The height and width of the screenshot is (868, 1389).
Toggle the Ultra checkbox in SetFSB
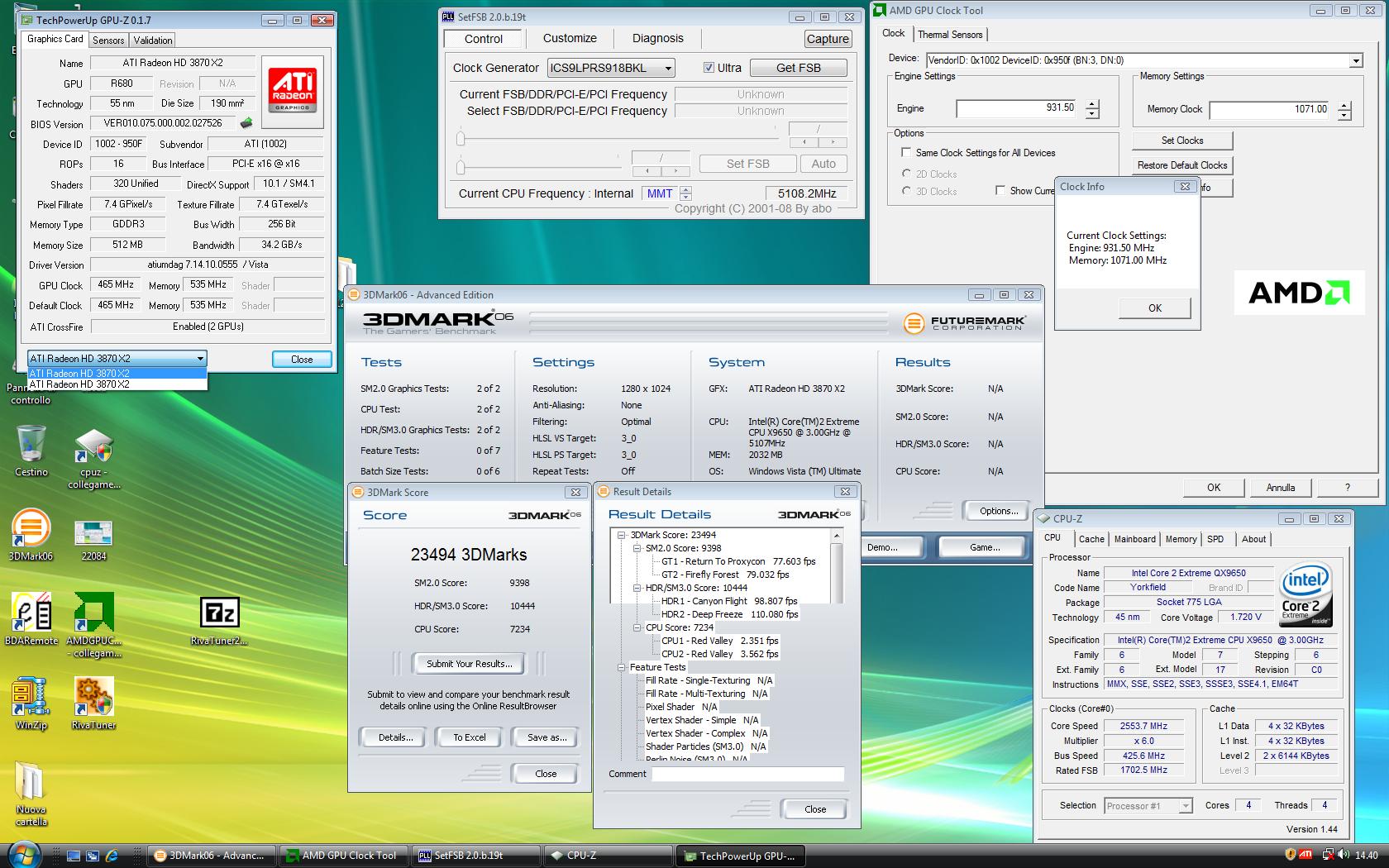pyautogui.click(x=709, y=68)
